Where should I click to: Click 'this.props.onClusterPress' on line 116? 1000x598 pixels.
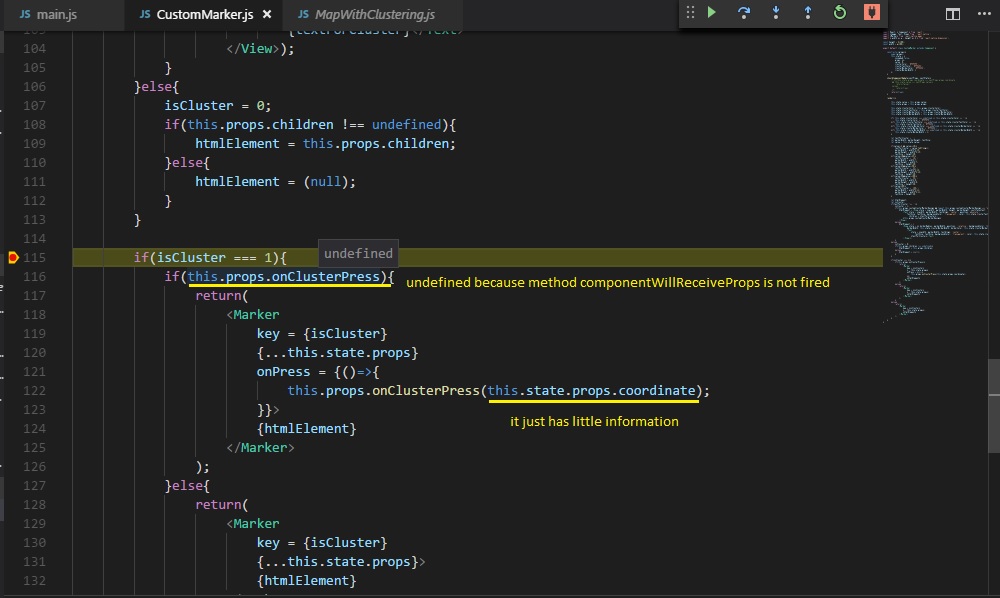pyautogui.click(x=284, y=277)
